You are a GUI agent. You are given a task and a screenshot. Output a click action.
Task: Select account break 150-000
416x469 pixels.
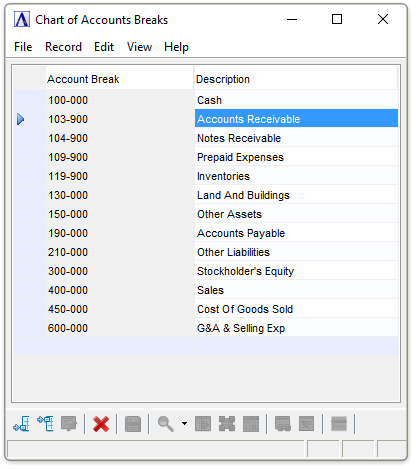[119, 214]
